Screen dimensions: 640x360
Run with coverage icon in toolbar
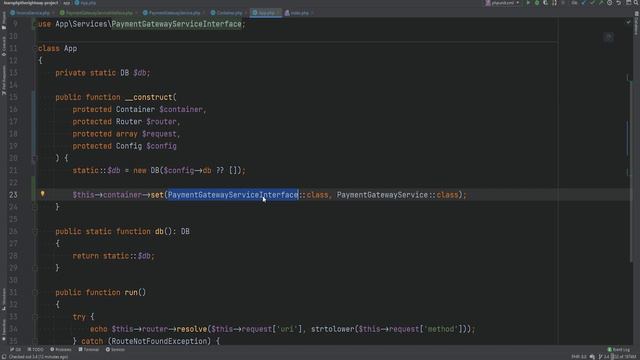click(x=545, y=3)
